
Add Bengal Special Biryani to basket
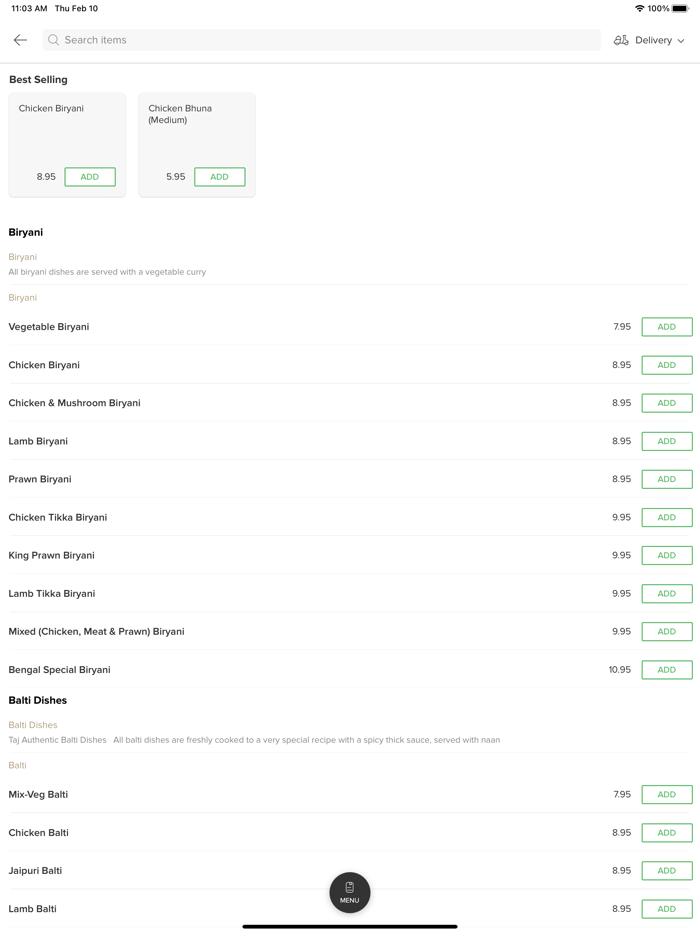[666, 670]
